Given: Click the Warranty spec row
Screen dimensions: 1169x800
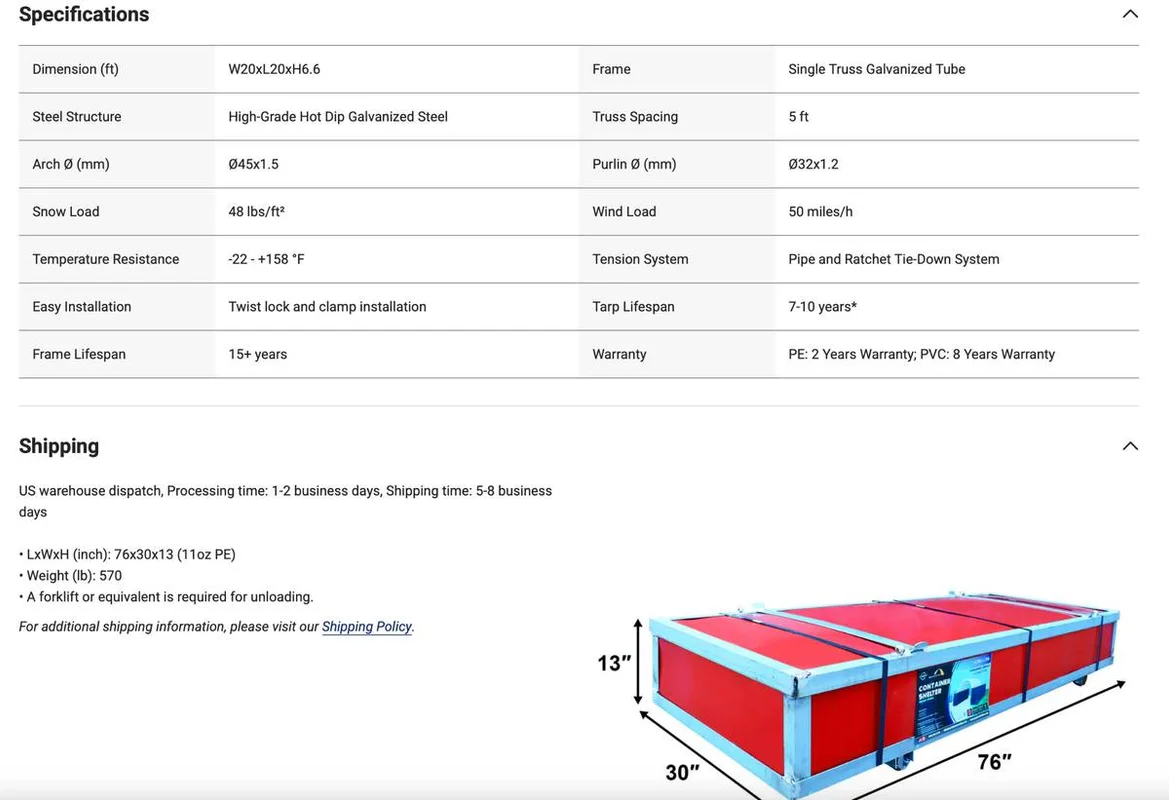Looking at the screenshot, I should coord(620,353).
